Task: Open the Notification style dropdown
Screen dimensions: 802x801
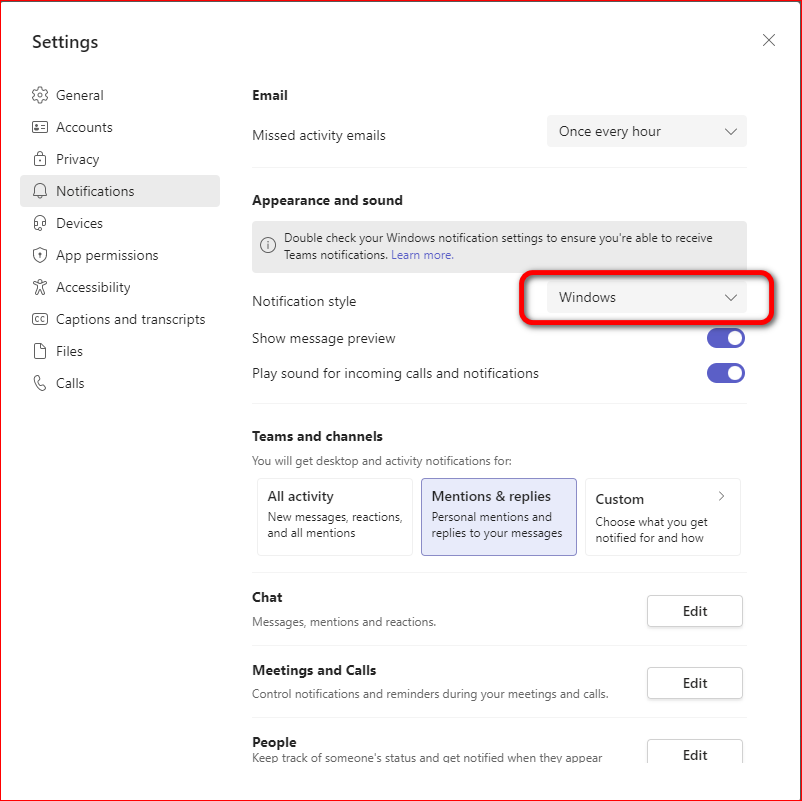Action: [646, 297]
